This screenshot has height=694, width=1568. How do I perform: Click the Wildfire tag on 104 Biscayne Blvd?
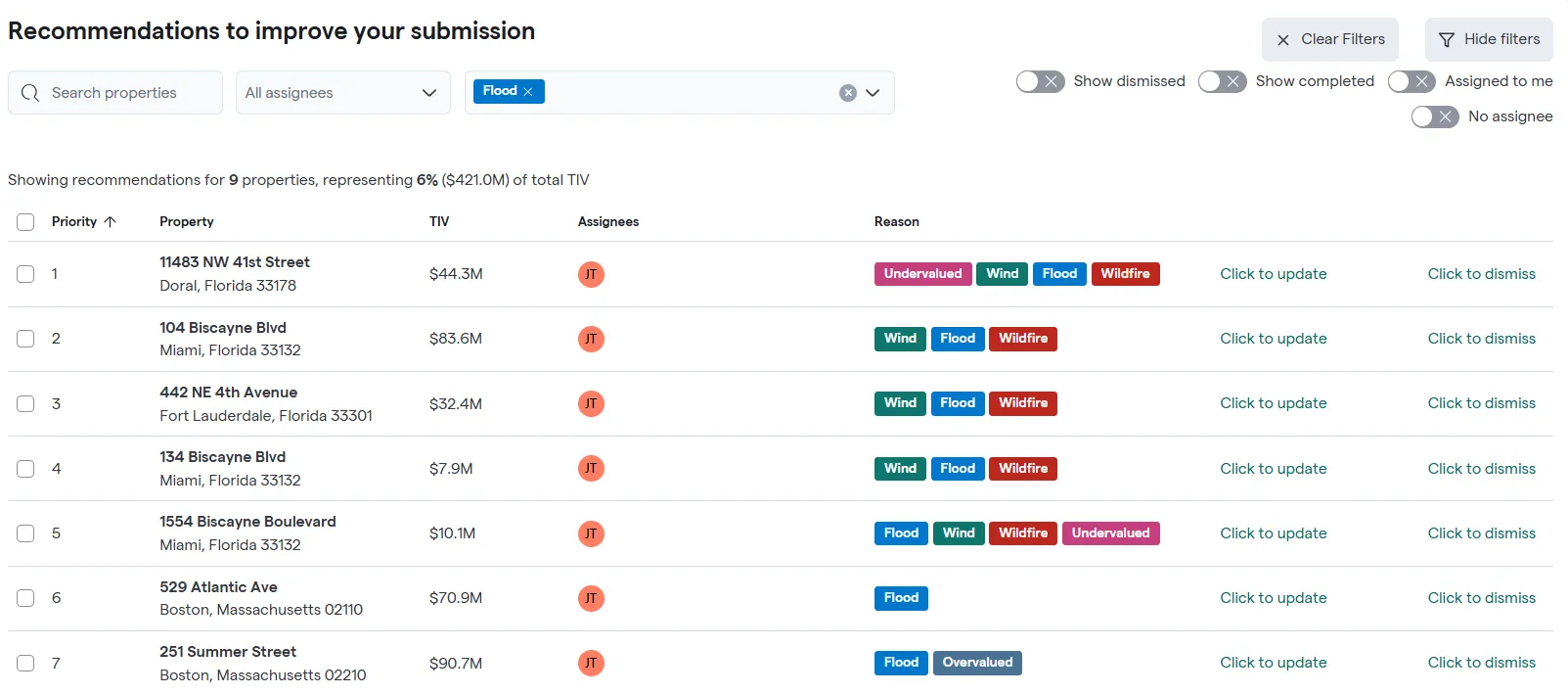click(1023, 339)
